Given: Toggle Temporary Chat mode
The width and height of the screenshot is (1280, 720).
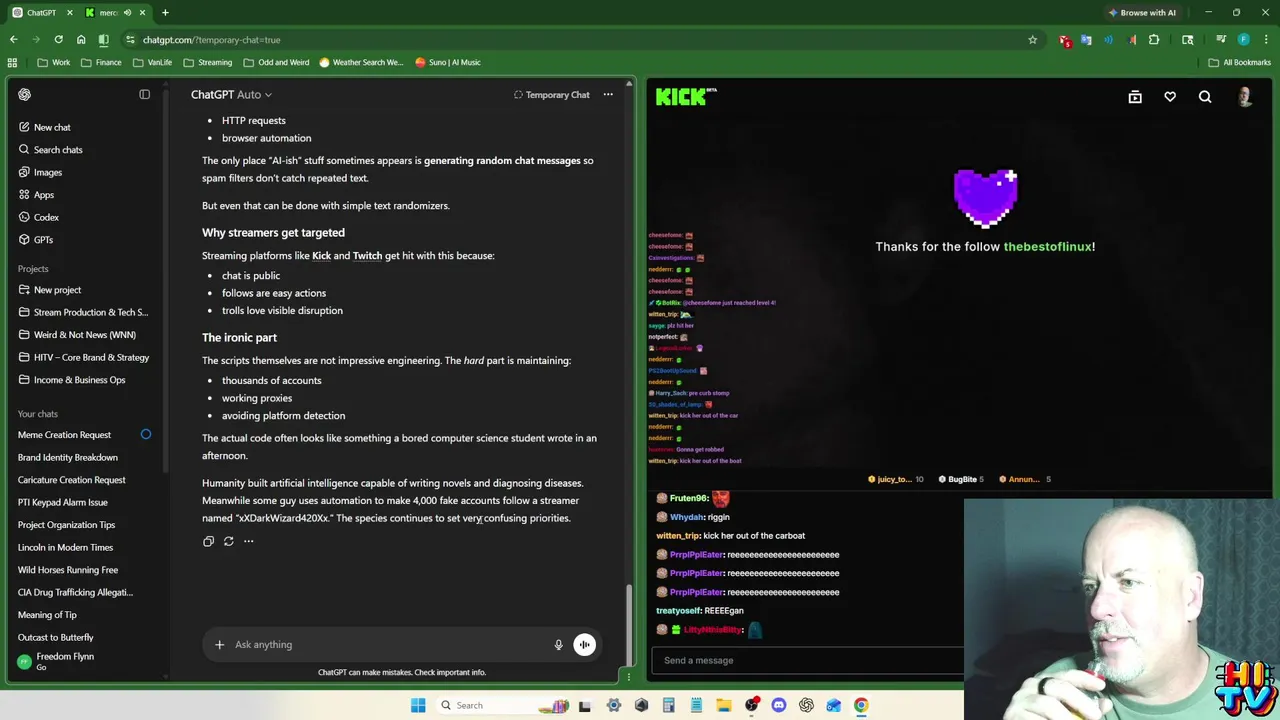Looking at the screenshot, I should tap(551, 94).
